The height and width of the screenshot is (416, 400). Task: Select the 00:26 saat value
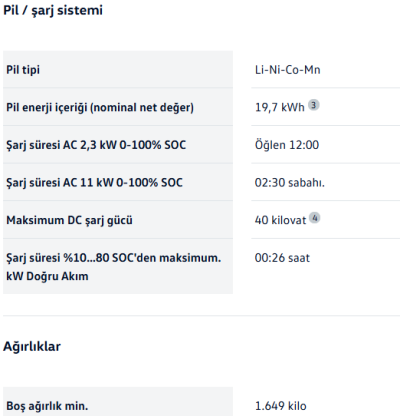pyautogui.click(x=282, y=258)
